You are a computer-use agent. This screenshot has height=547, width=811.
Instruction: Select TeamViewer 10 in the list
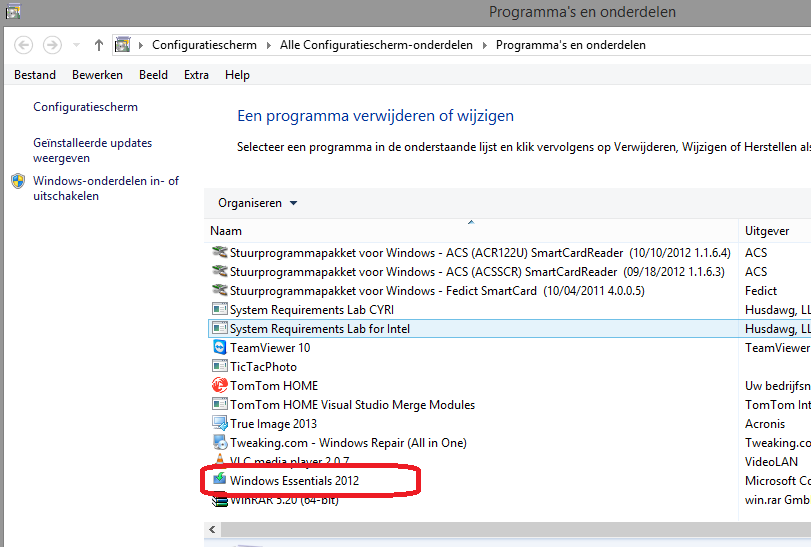[x=270, y=348]
